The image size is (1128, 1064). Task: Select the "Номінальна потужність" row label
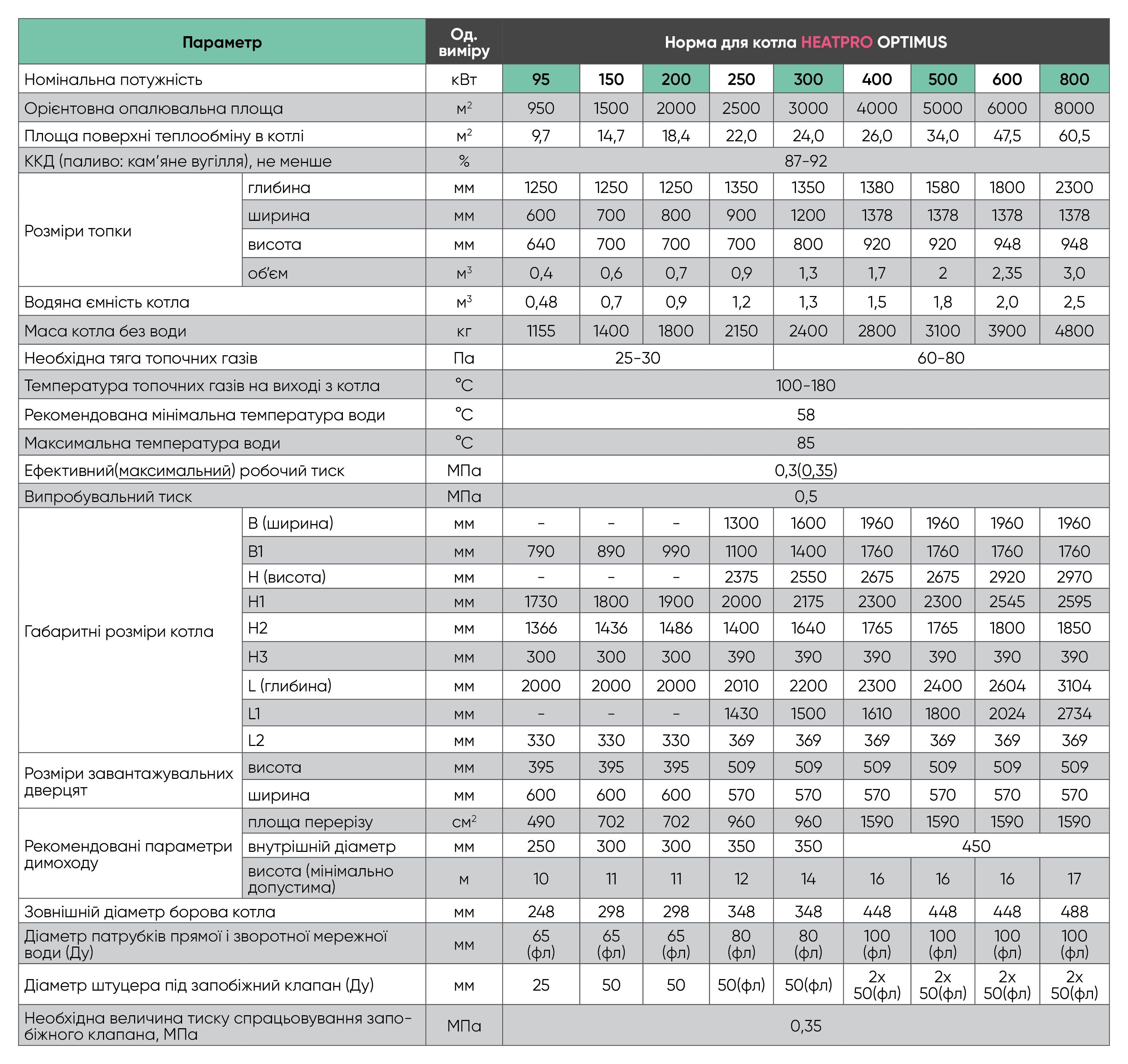[113, 79]
